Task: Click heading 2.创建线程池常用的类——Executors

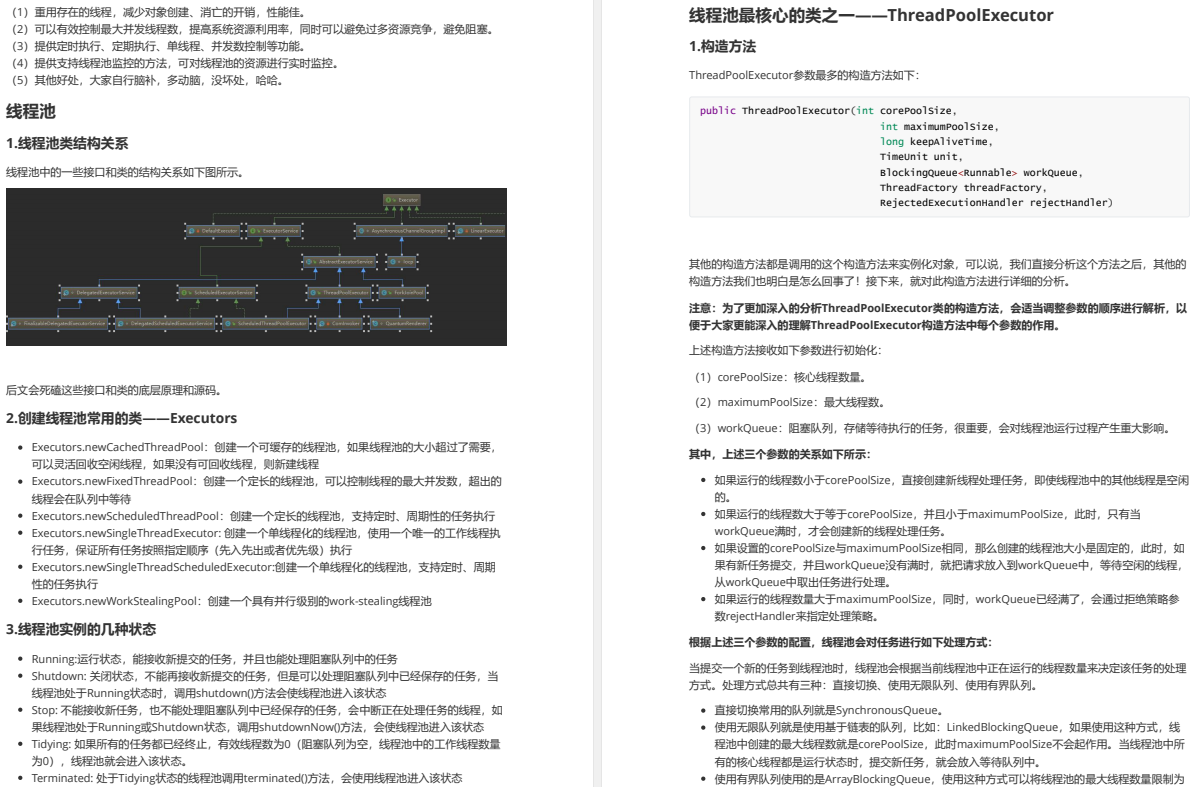Action: coord(121,418)
